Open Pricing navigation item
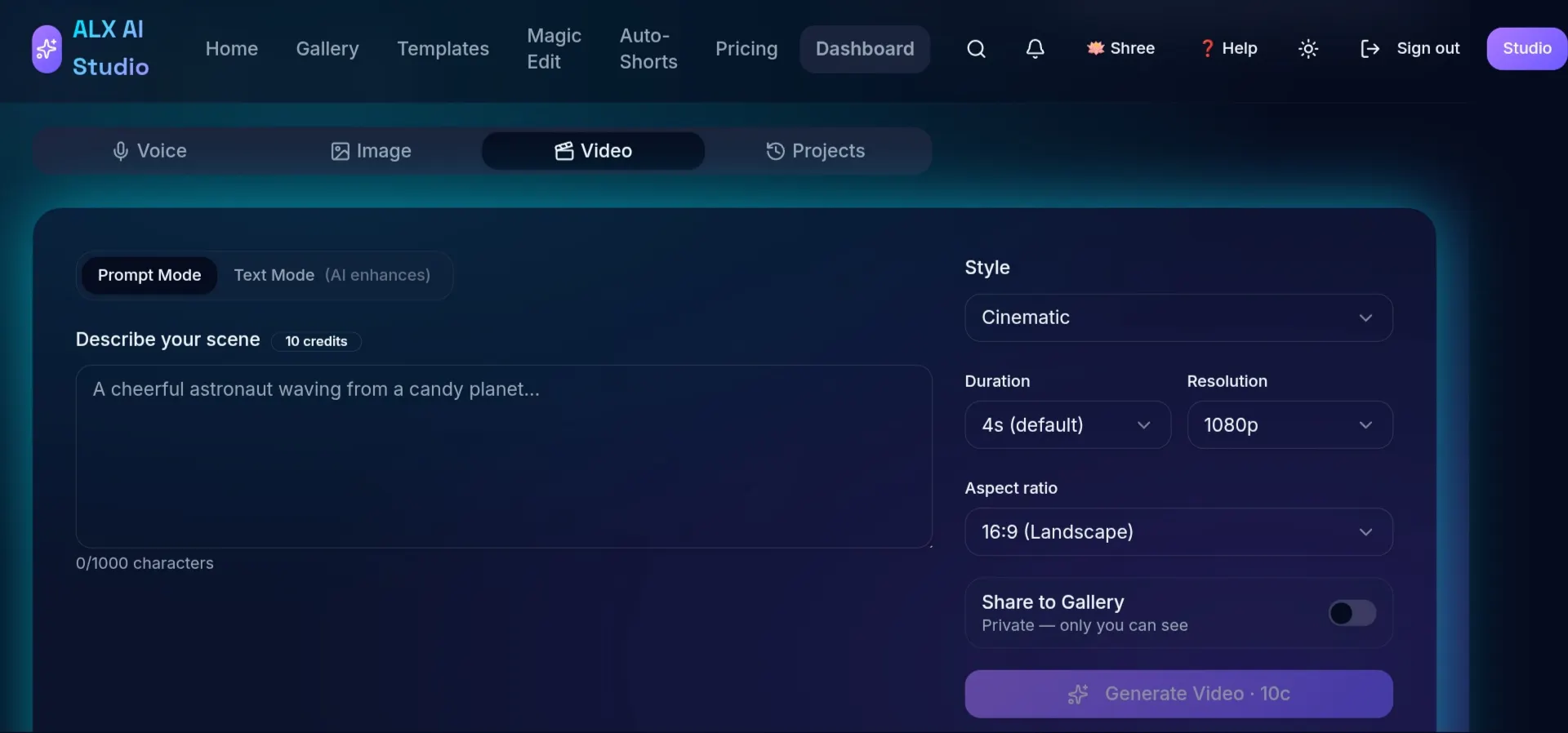1568x733 pixels. pyautogui.click(x=746, y=49)
